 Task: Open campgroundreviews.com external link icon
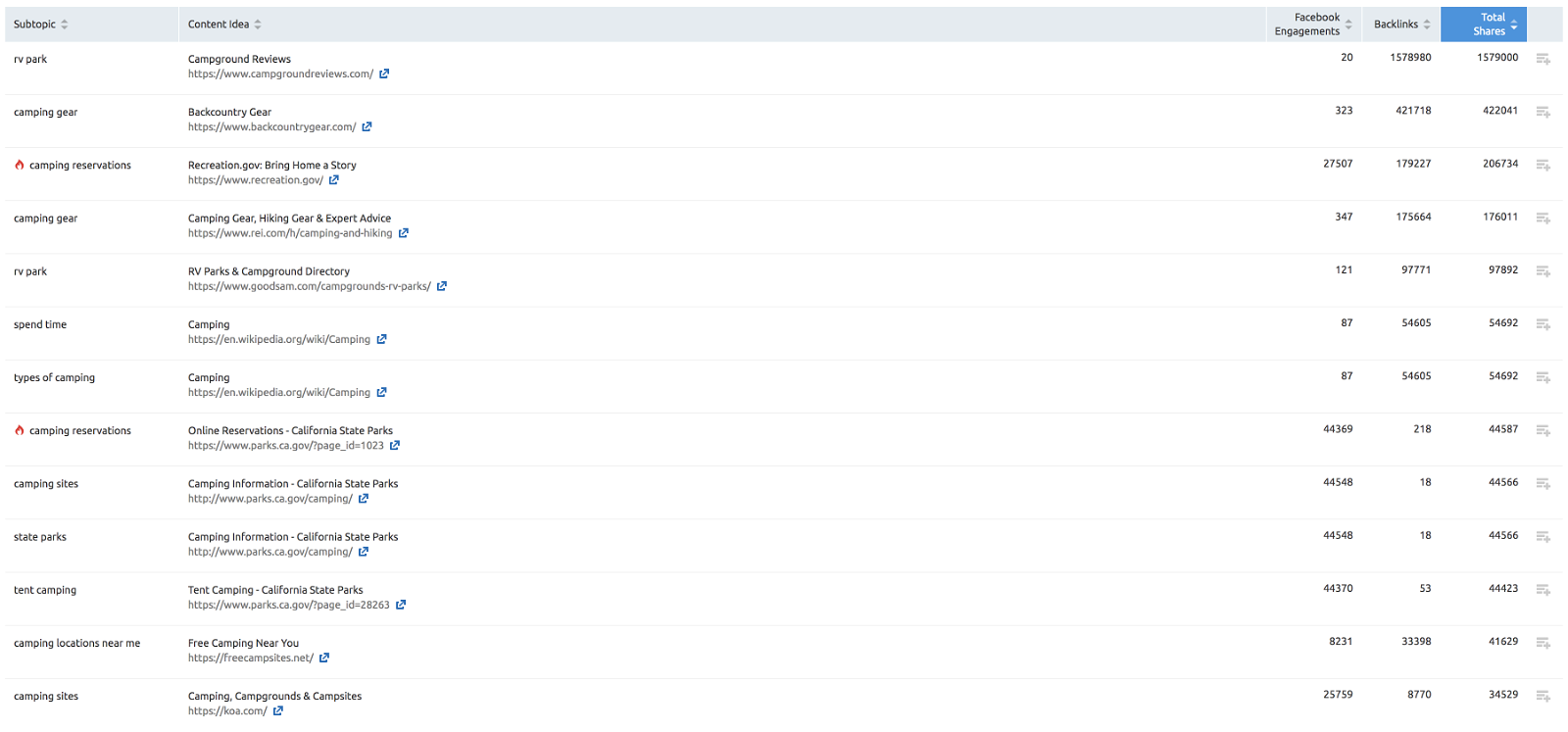tap(384, 73)
